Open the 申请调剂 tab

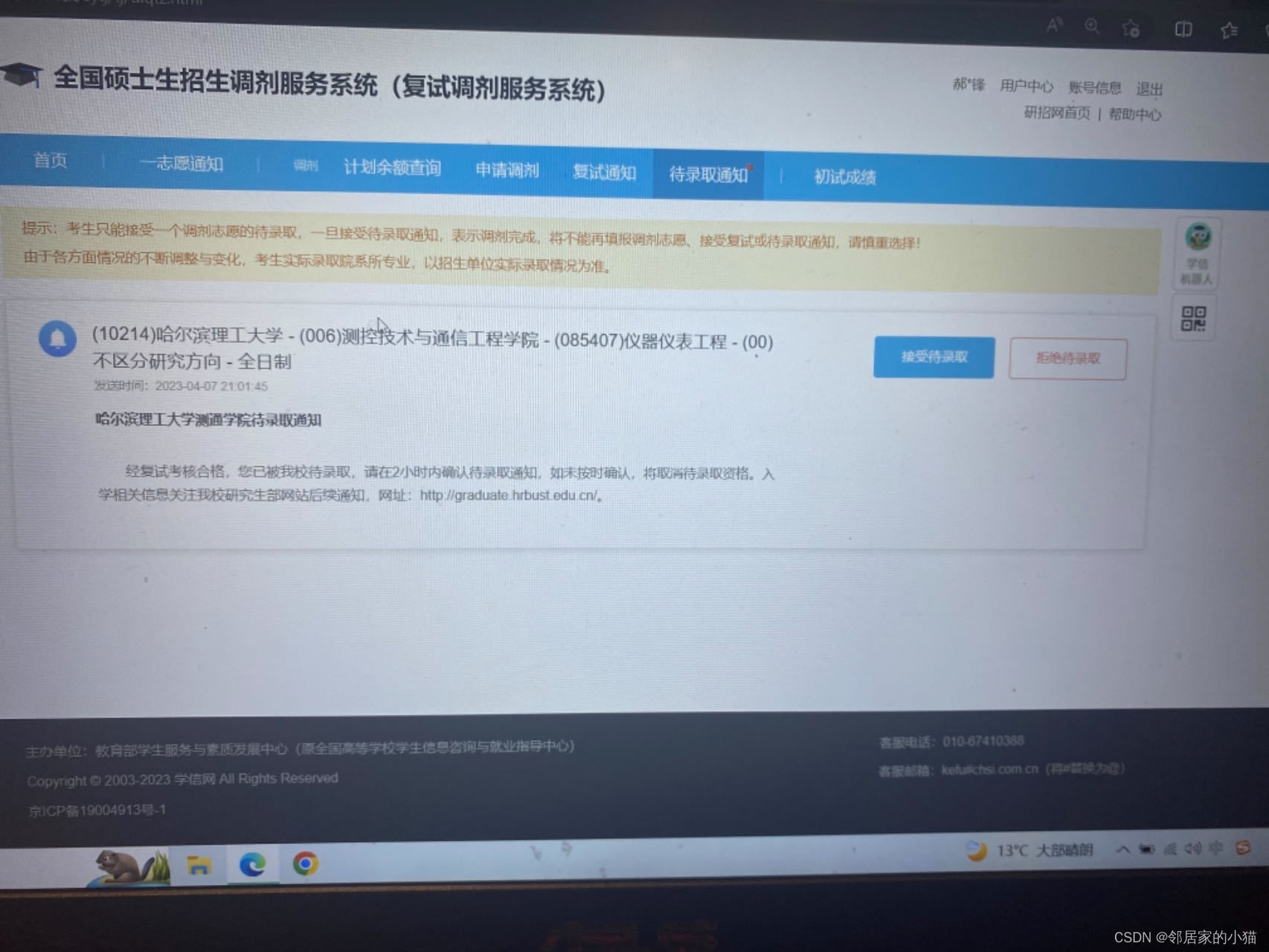click(x=507, y=170)
